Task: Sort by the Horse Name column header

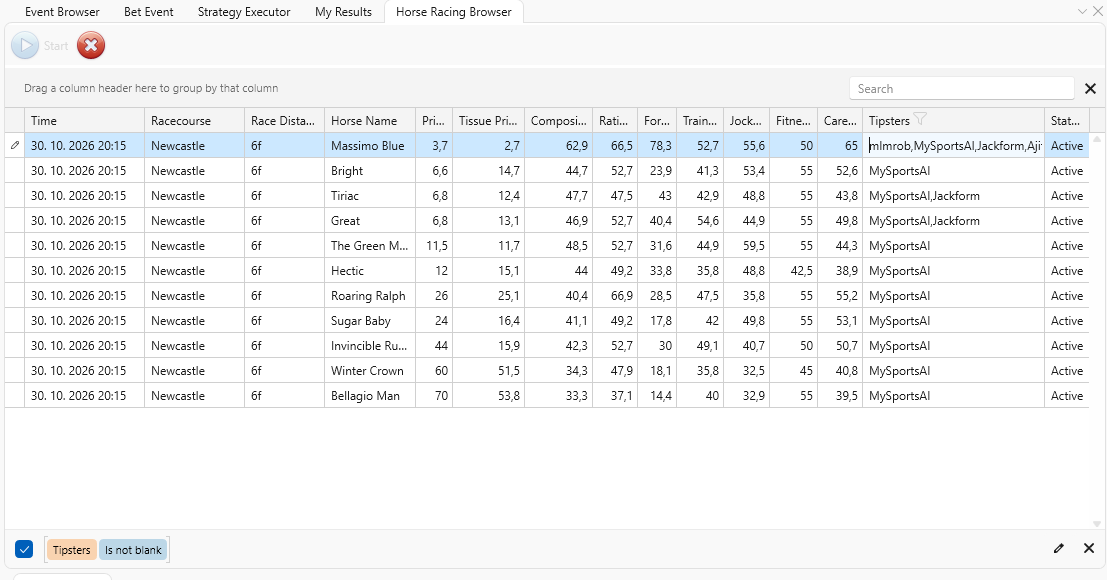Action: tap(370, 121)
